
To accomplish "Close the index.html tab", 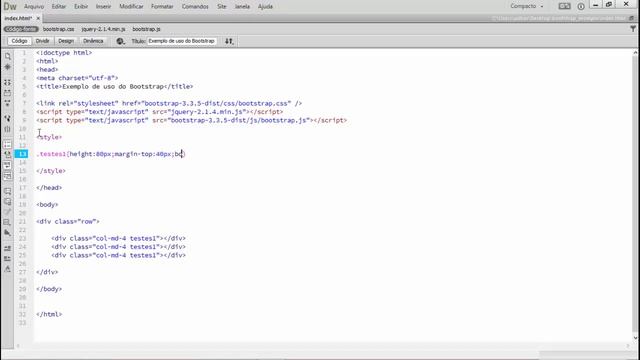I will pos(38,18).
